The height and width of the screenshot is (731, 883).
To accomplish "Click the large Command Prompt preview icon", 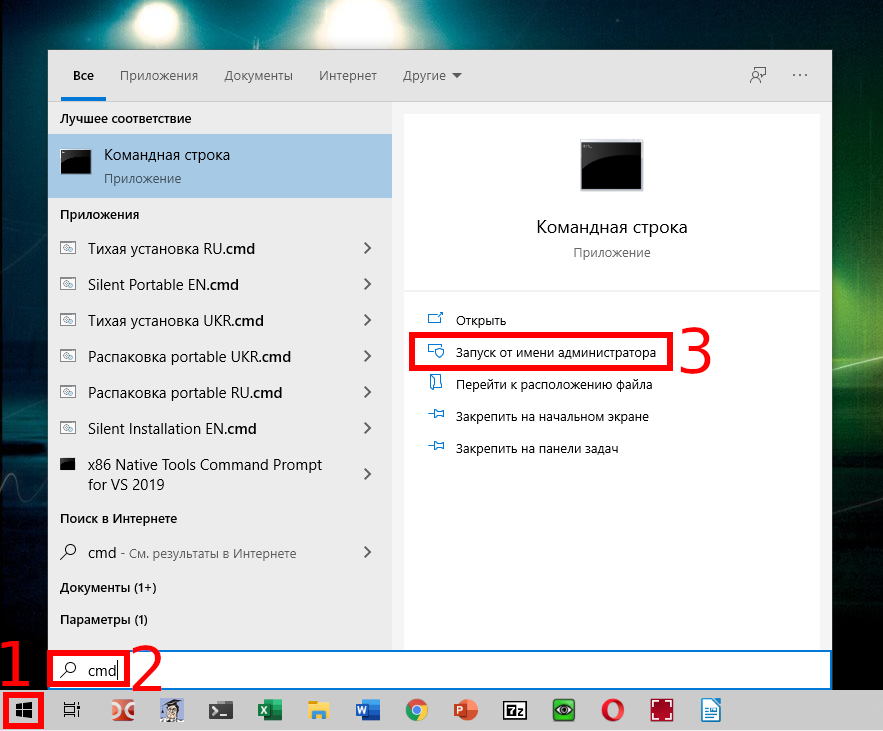I will (x=612, y=165).
